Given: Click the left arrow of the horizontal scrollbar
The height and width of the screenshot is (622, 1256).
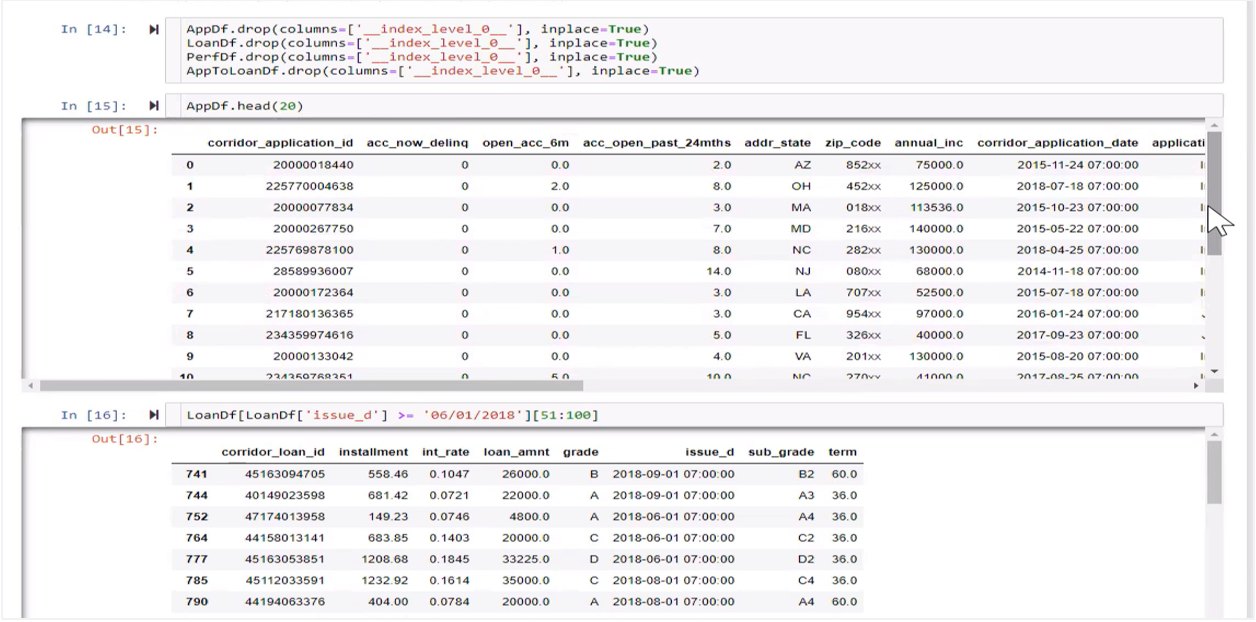Looking at the screenshot, I should point(30,385).
